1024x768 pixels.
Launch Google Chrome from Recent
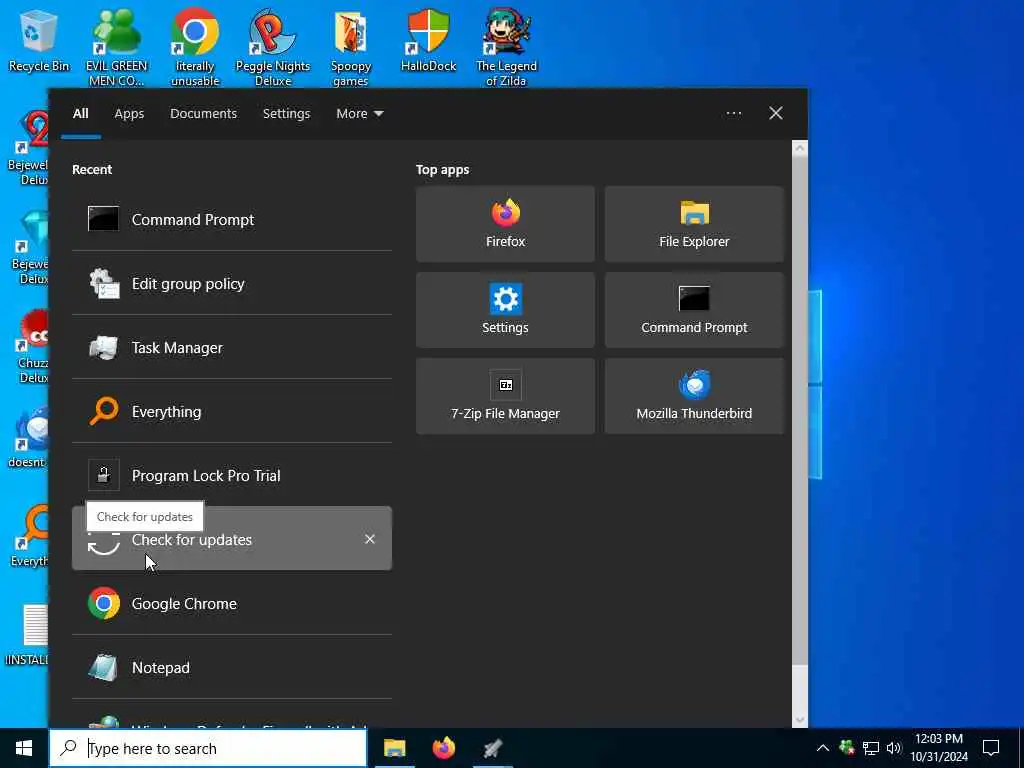pyautogui.click(x=232, y=603)
